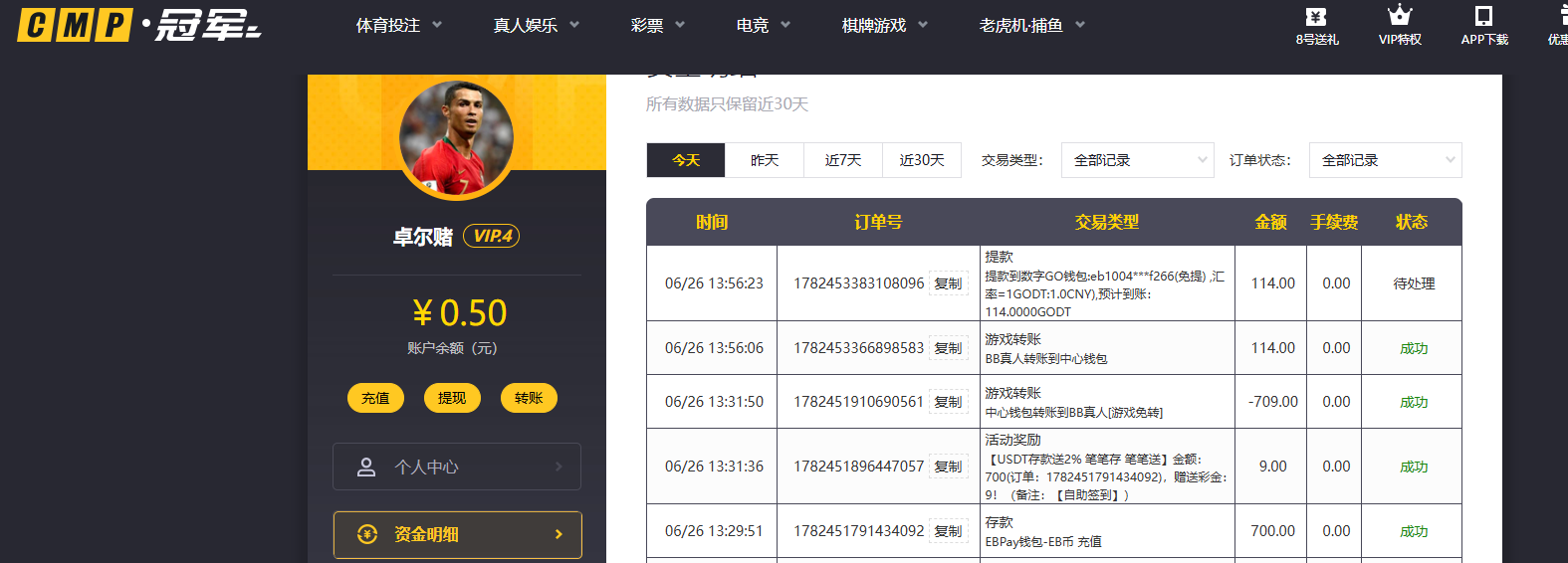
Task: Click the timestamp 06/26 13:56:23
Action: (714, 283)
